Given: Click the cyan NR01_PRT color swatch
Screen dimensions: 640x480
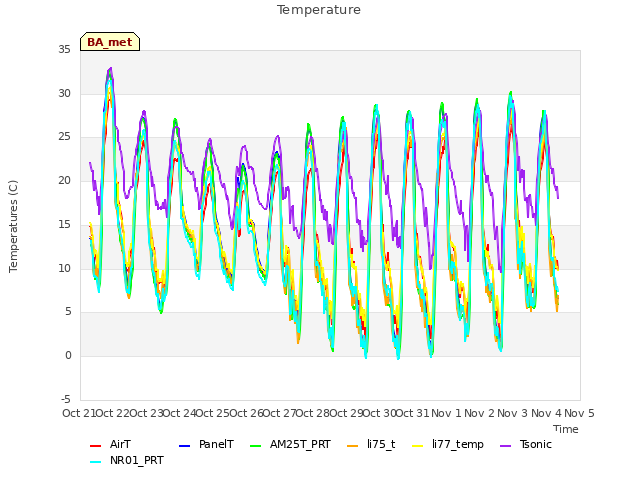Looking at the screenshot, I should coord(95,461).
